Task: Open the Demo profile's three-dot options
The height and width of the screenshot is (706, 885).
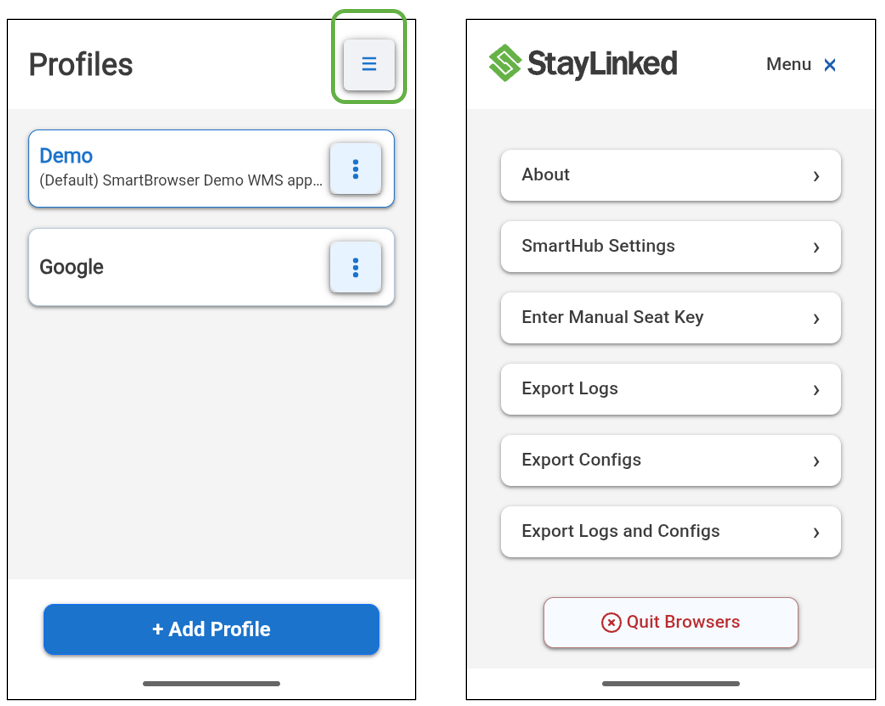Action: tap(355, 169)
